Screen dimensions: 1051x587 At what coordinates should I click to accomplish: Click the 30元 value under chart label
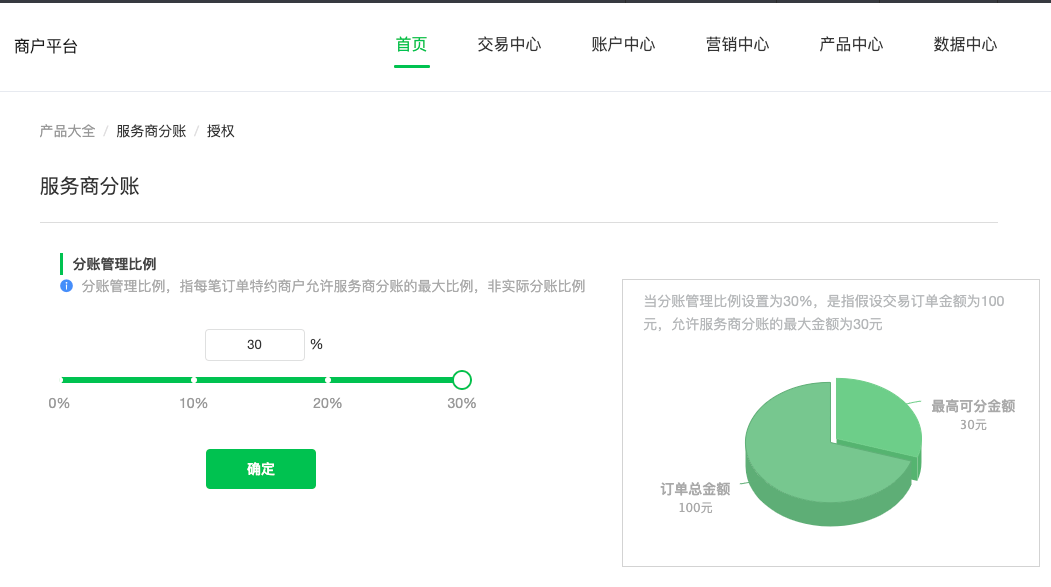[973, 425]
